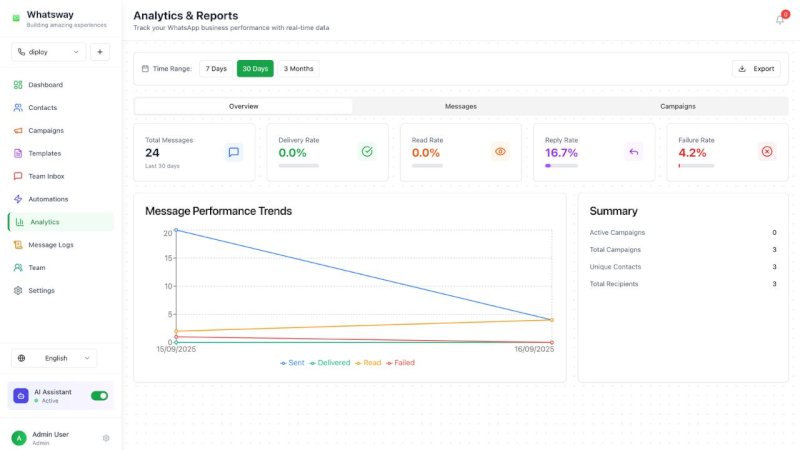Toggle the AI Assistant switch off
This screenshot has height=450, width=800.
(99, 396)
